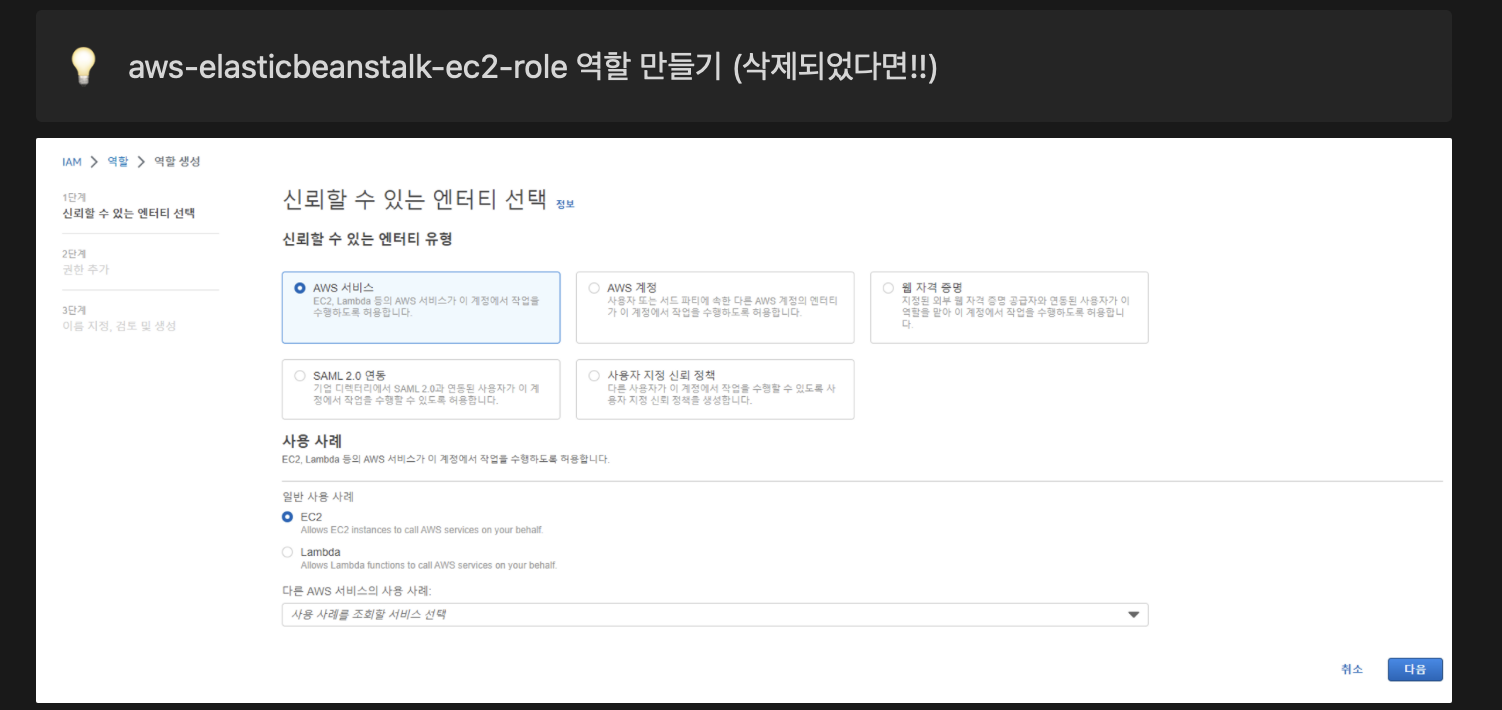Click the 일반 사용 사례 label
Image resolution: width=1502 pixels, height=710 pixels.
[x=318, y=496]
